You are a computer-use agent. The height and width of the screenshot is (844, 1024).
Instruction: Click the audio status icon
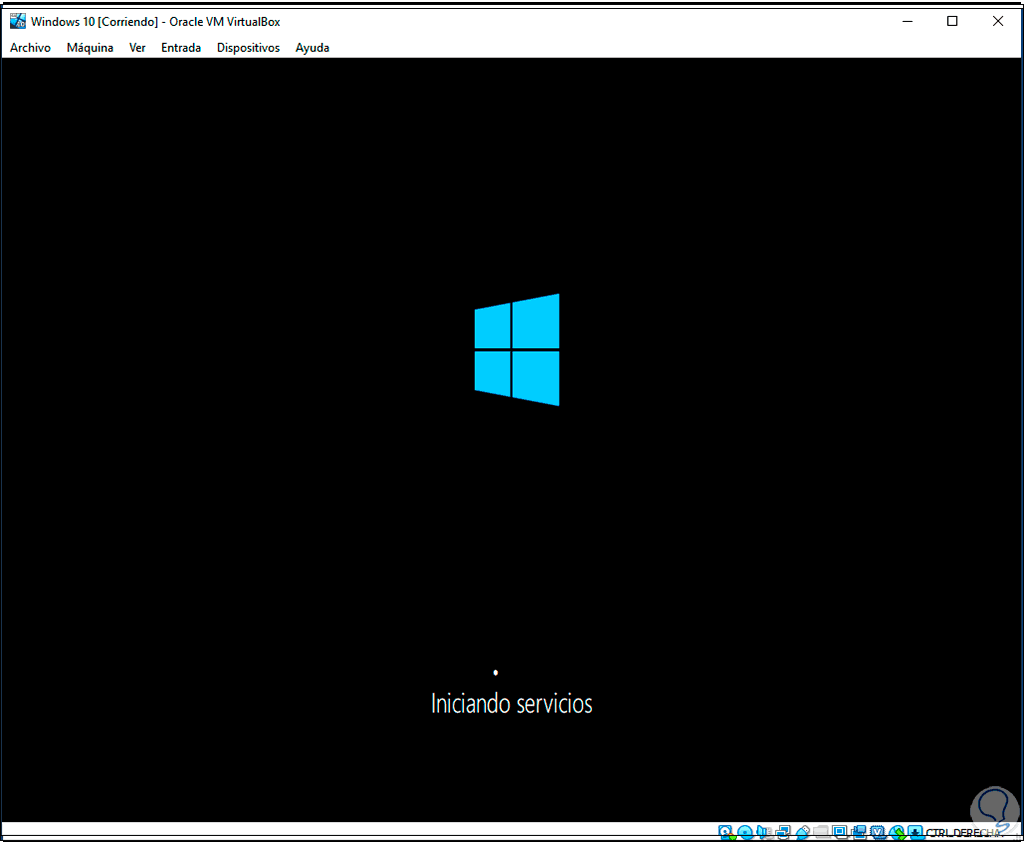[x=763, y=832]
